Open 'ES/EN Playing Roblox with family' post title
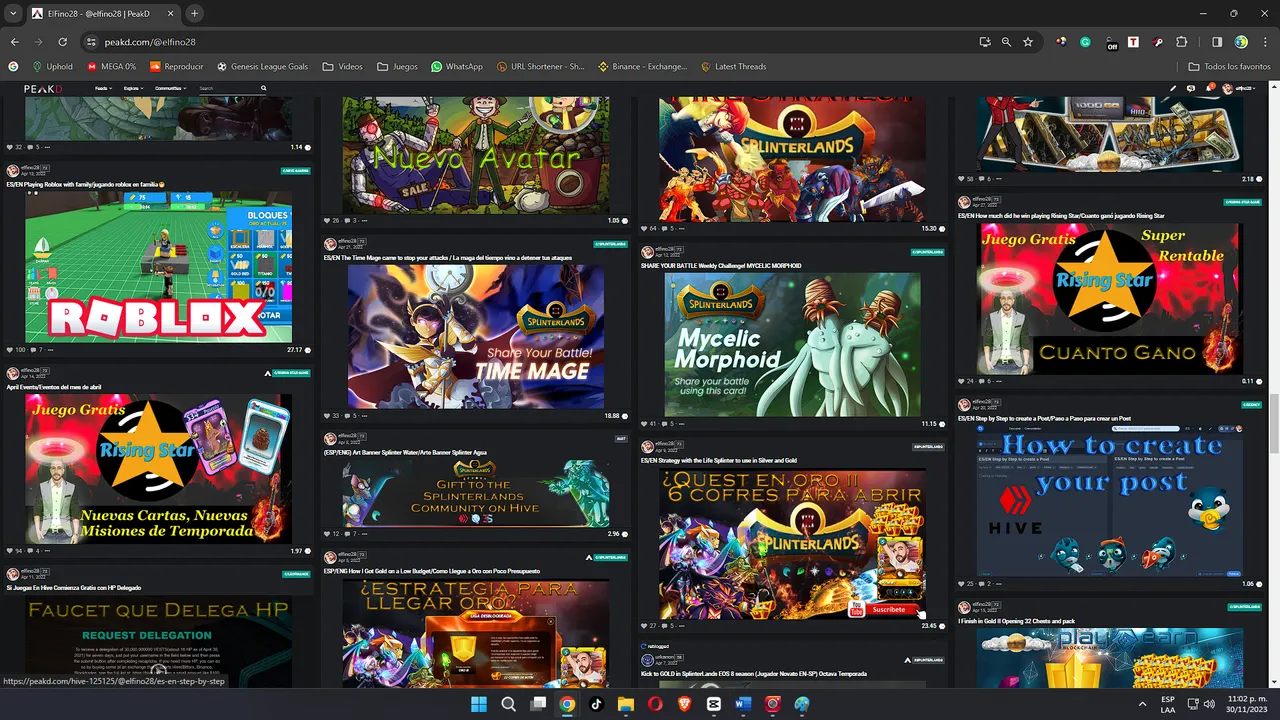 86,185
